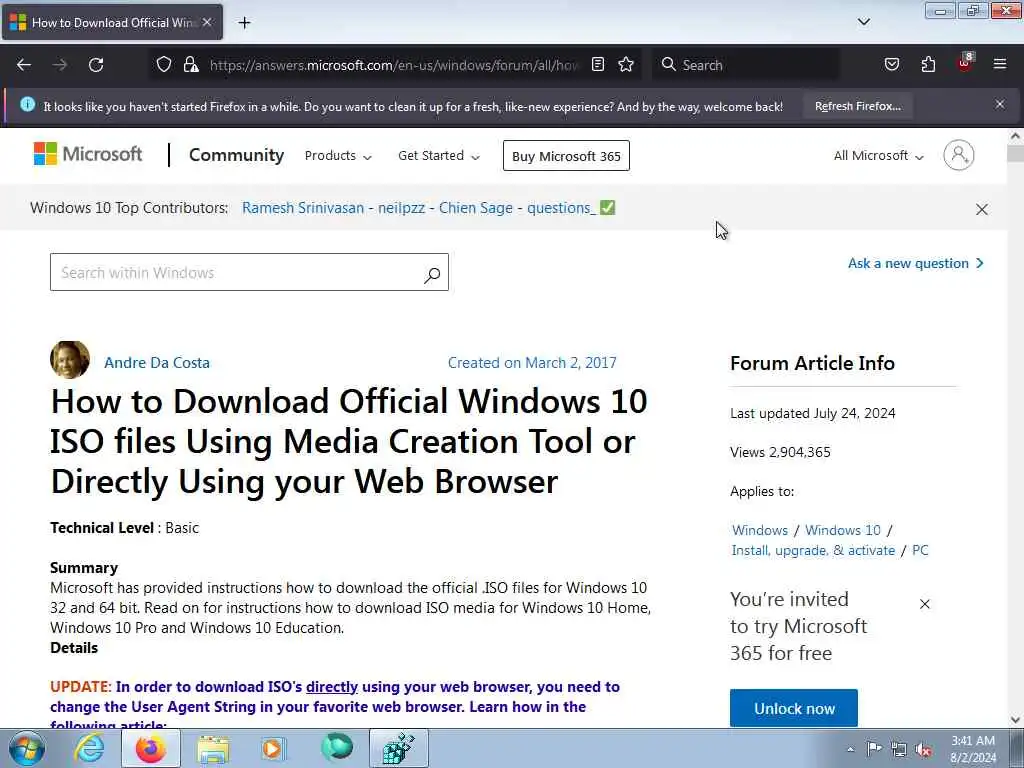Viewport: 1024px width, 768px height.
Task: Open neilpzz contributor profile
Action: [x=402, y=208]
